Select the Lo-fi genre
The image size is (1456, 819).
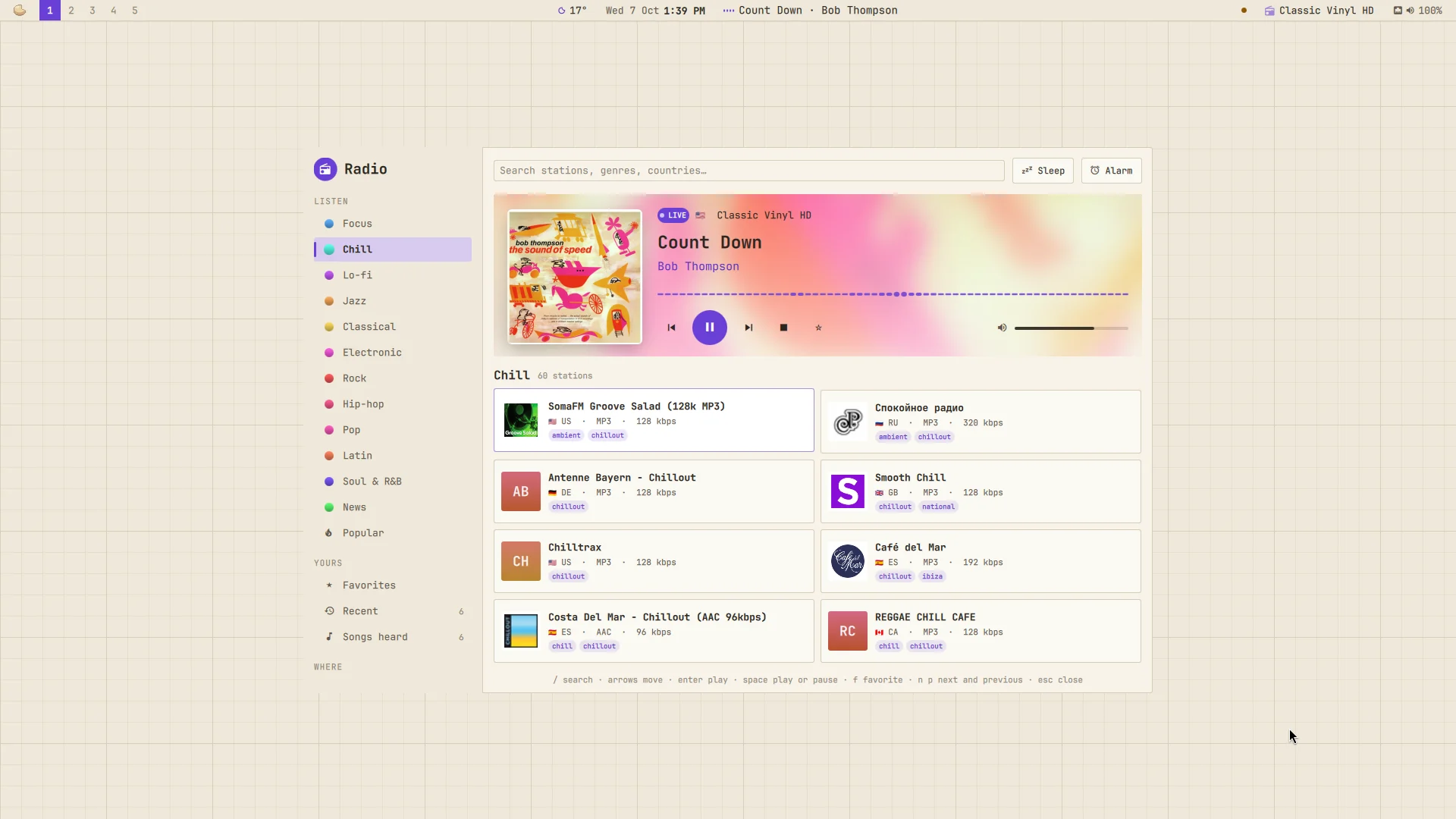point(392,275)
